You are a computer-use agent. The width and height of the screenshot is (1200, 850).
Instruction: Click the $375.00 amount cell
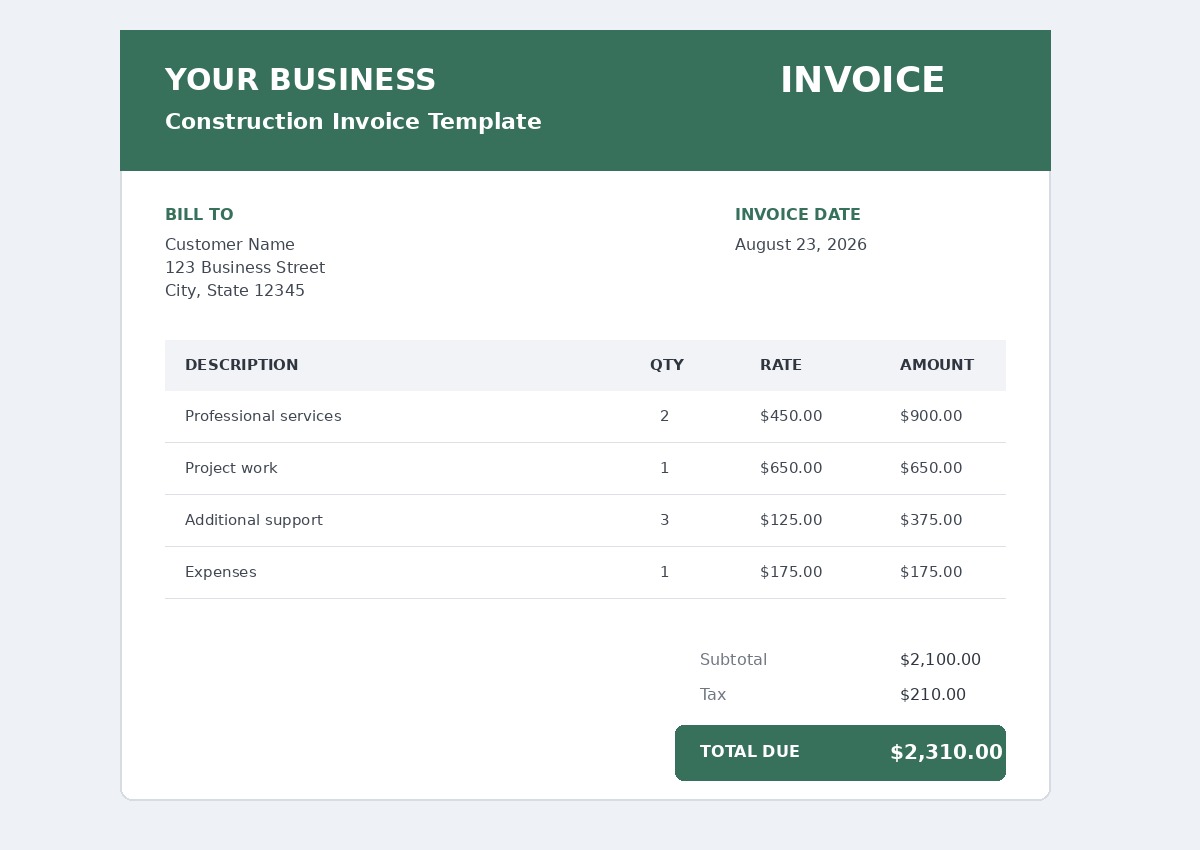click(x=931, y=520)
